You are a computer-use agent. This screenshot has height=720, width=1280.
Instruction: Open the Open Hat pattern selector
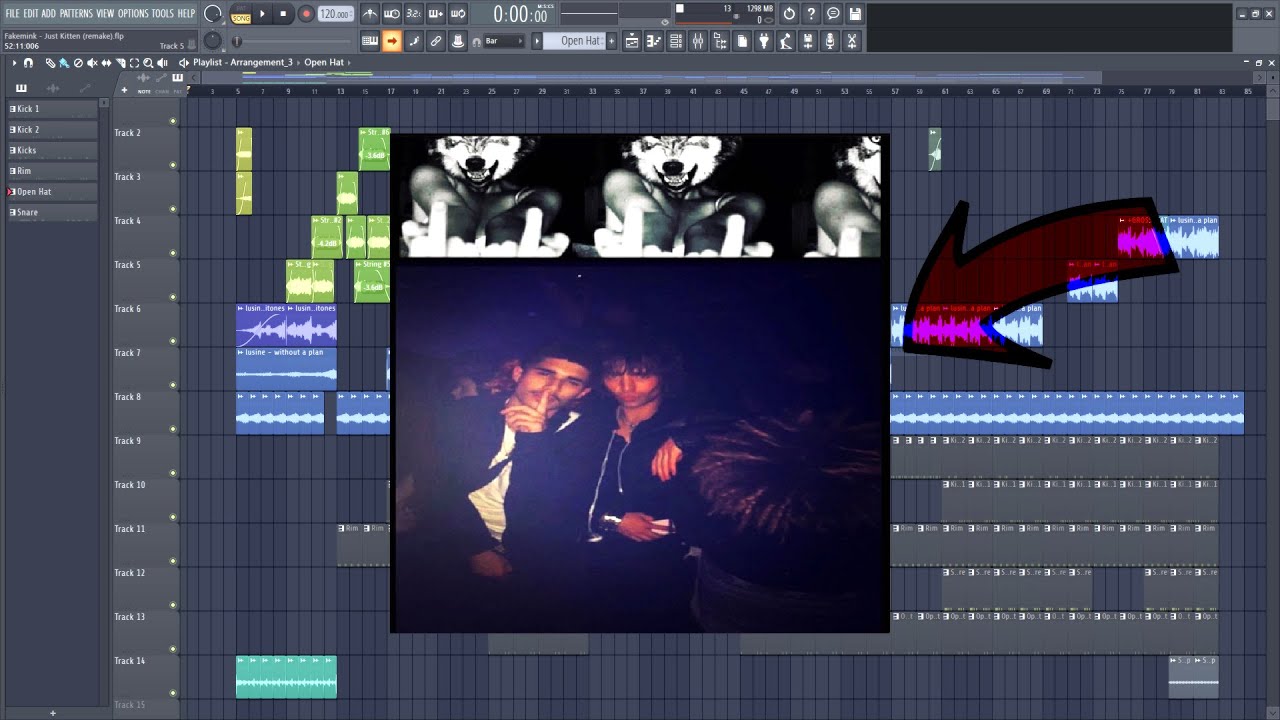[x=574, y=41]
